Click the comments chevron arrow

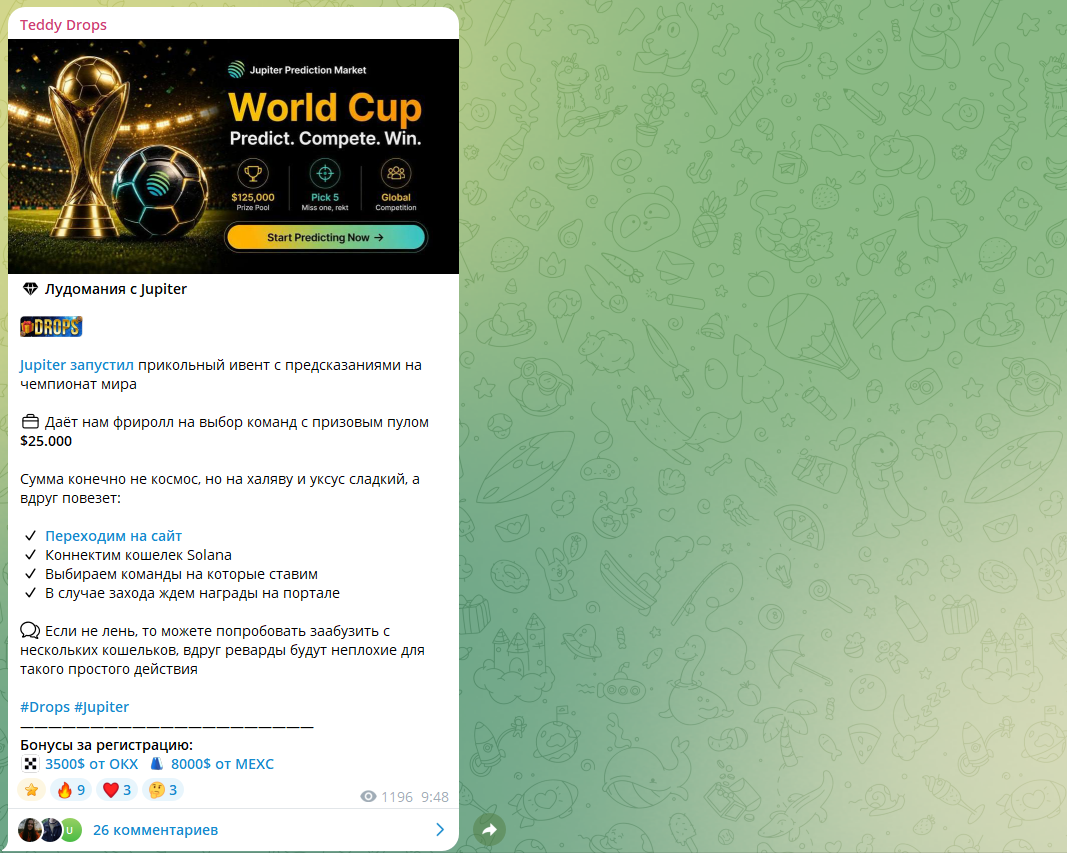440,829
